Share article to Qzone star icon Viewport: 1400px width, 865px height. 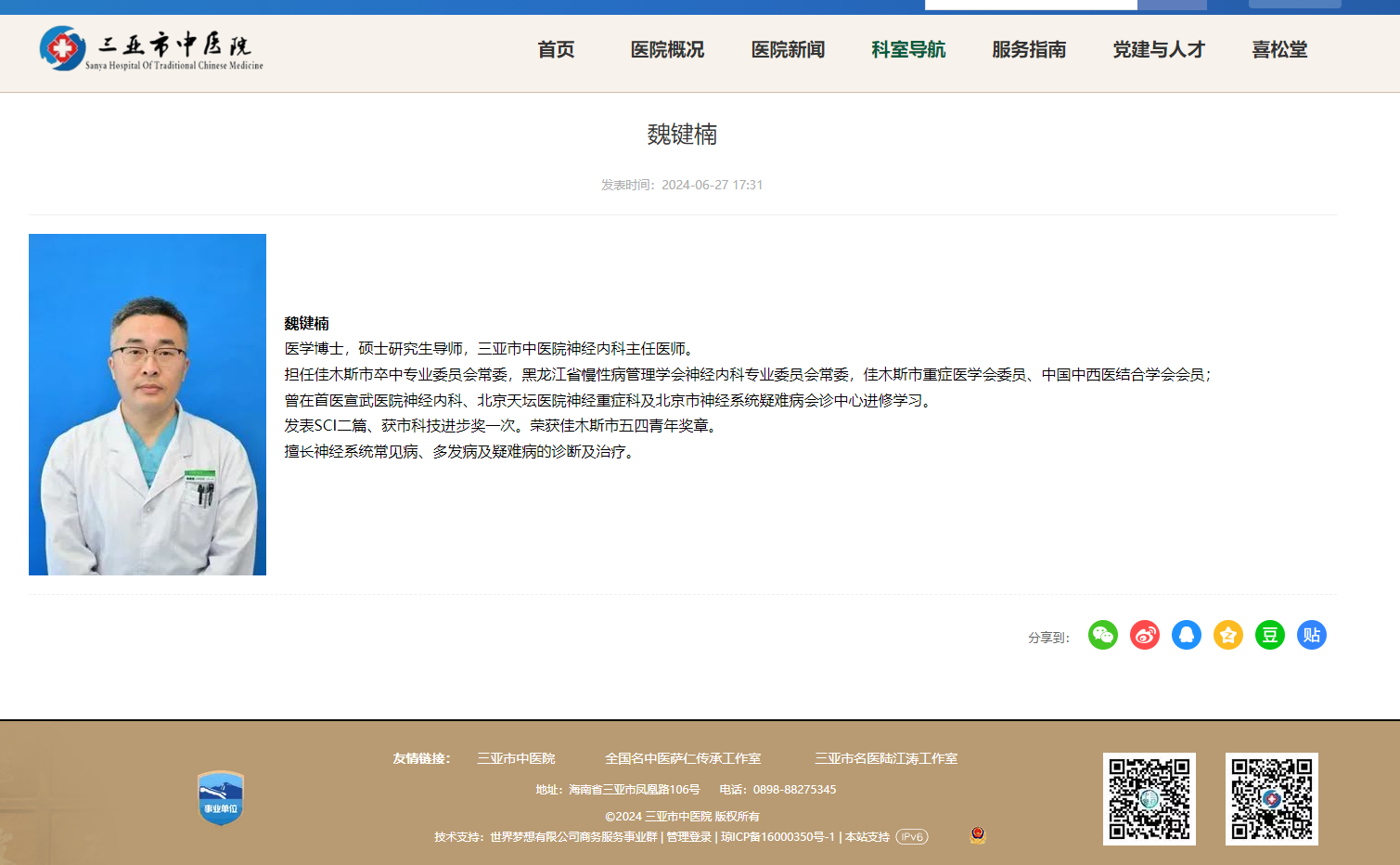1228,635
